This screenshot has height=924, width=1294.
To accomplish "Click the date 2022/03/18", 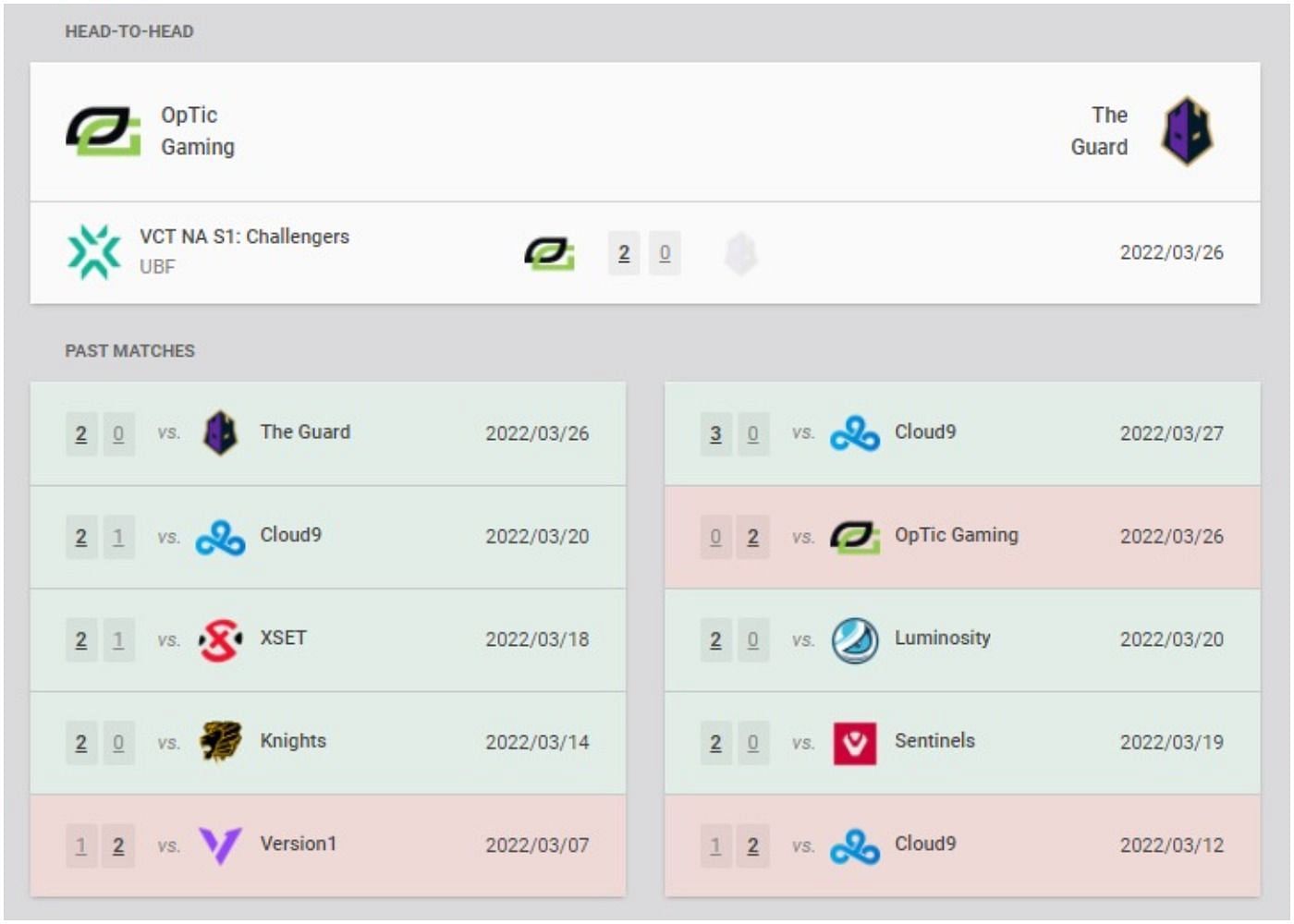I will [x=537, y=639].
